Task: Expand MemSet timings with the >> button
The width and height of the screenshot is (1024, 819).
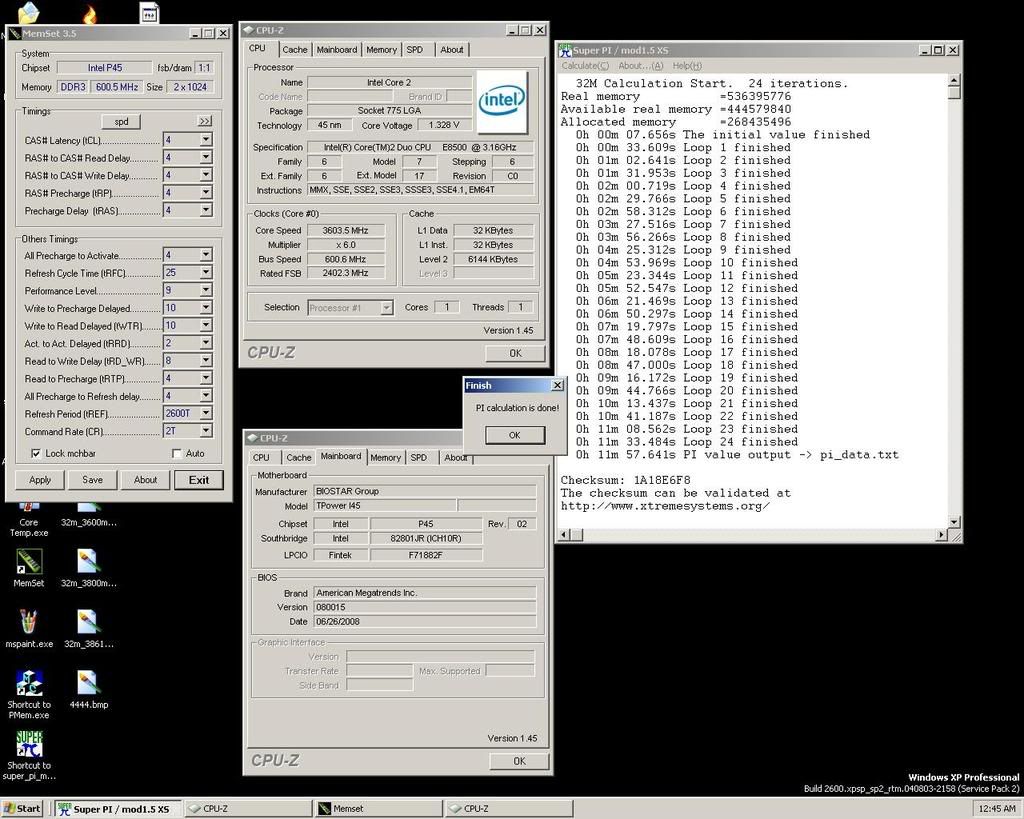Action: coord(204,121)
